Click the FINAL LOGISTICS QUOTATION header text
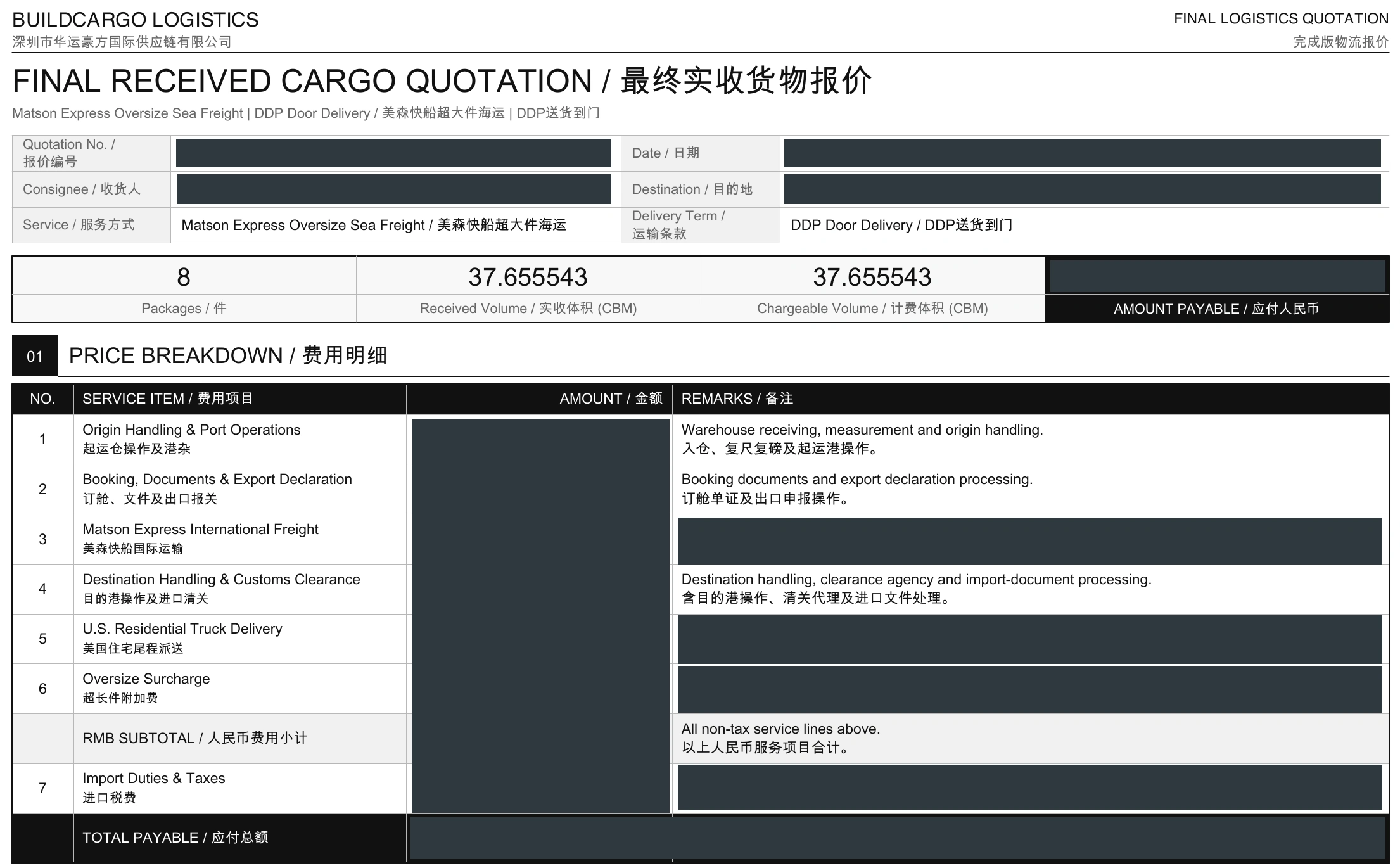 [x=1281, y=18]
